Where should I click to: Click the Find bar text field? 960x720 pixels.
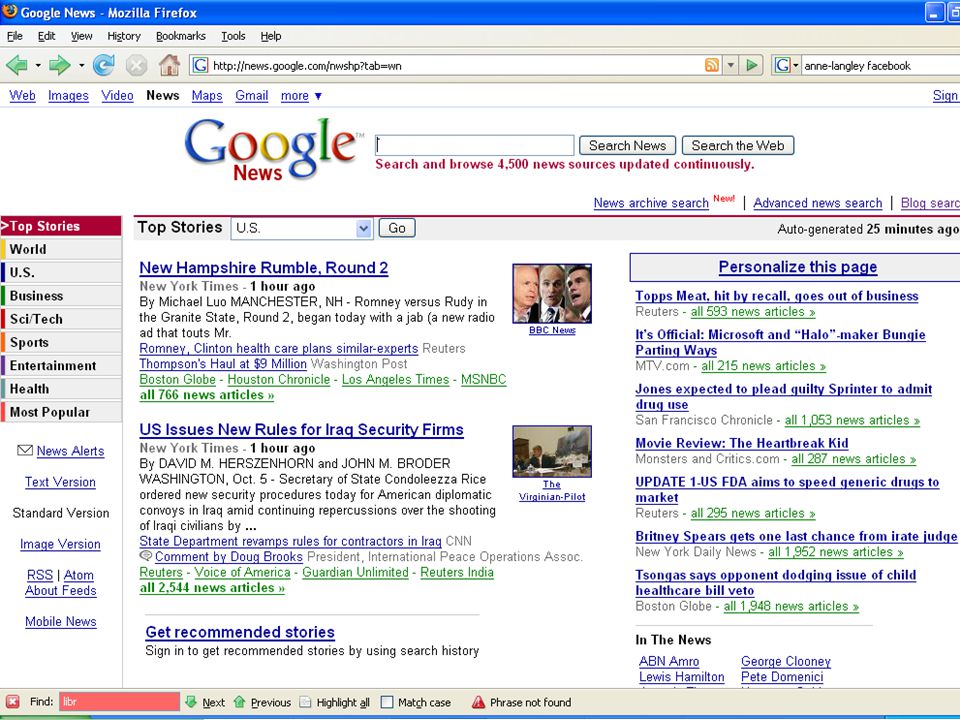click(x=119, y=702)
